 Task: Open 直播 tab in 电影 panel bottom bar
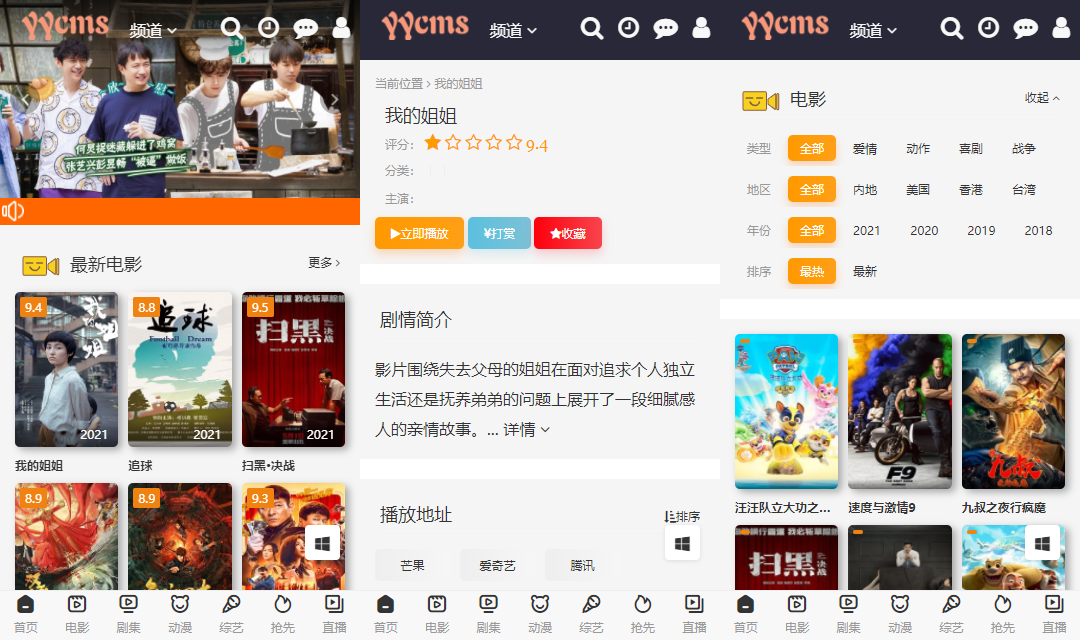(1054, 614)
